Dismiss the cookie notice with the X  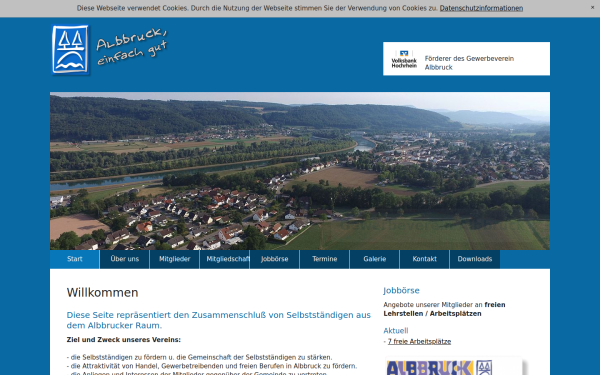coord(592,7)
